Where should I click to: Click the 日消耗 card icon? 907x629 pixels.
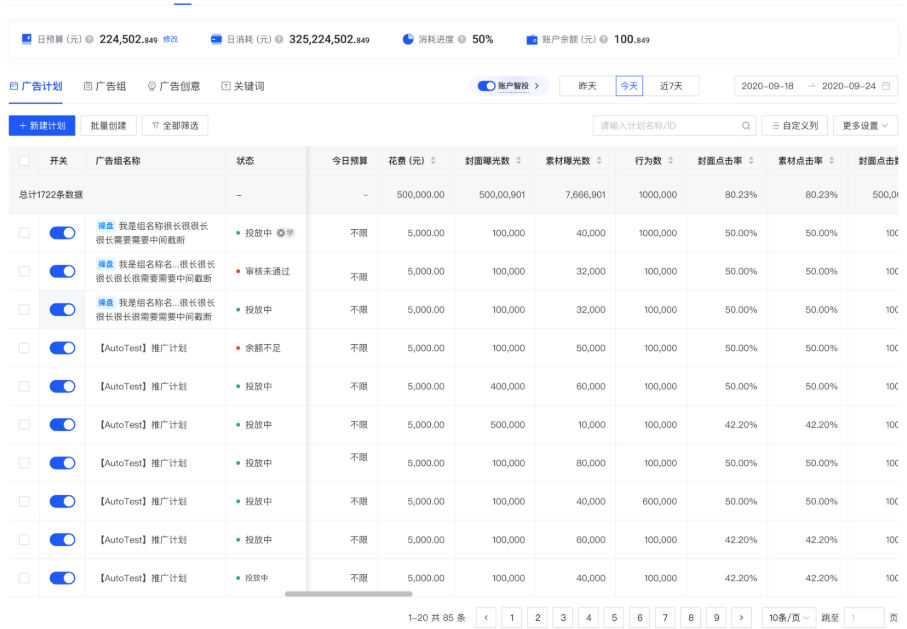[x=216, y=39]
